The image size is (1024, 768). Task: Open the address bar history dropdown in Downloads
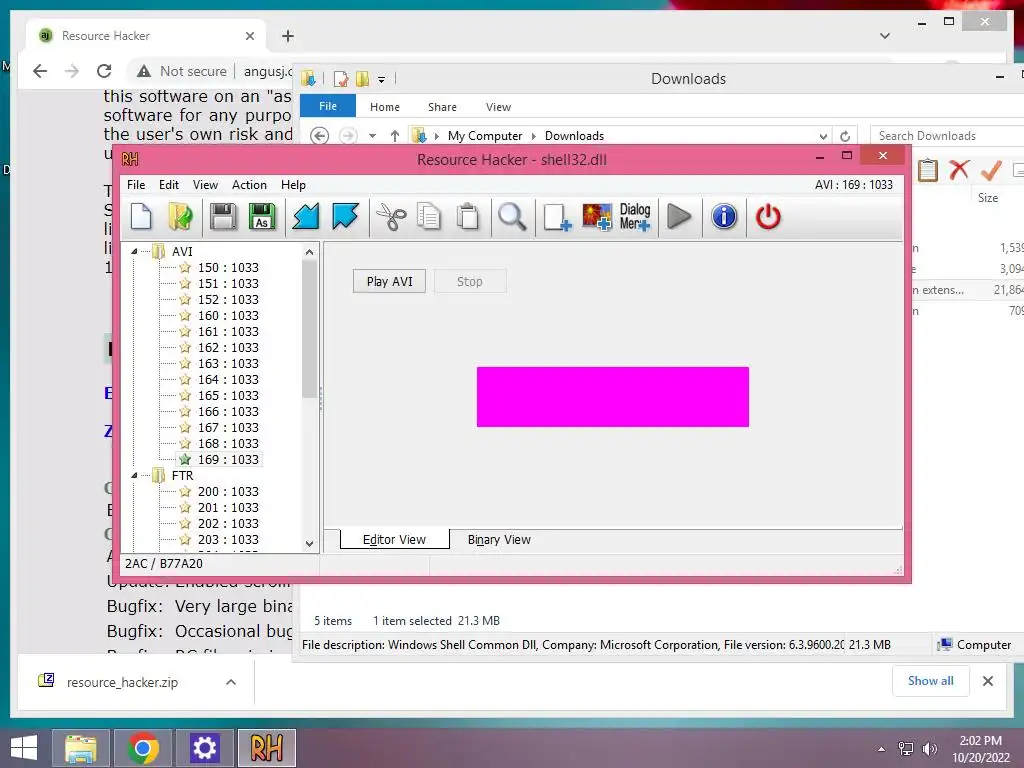823,136
